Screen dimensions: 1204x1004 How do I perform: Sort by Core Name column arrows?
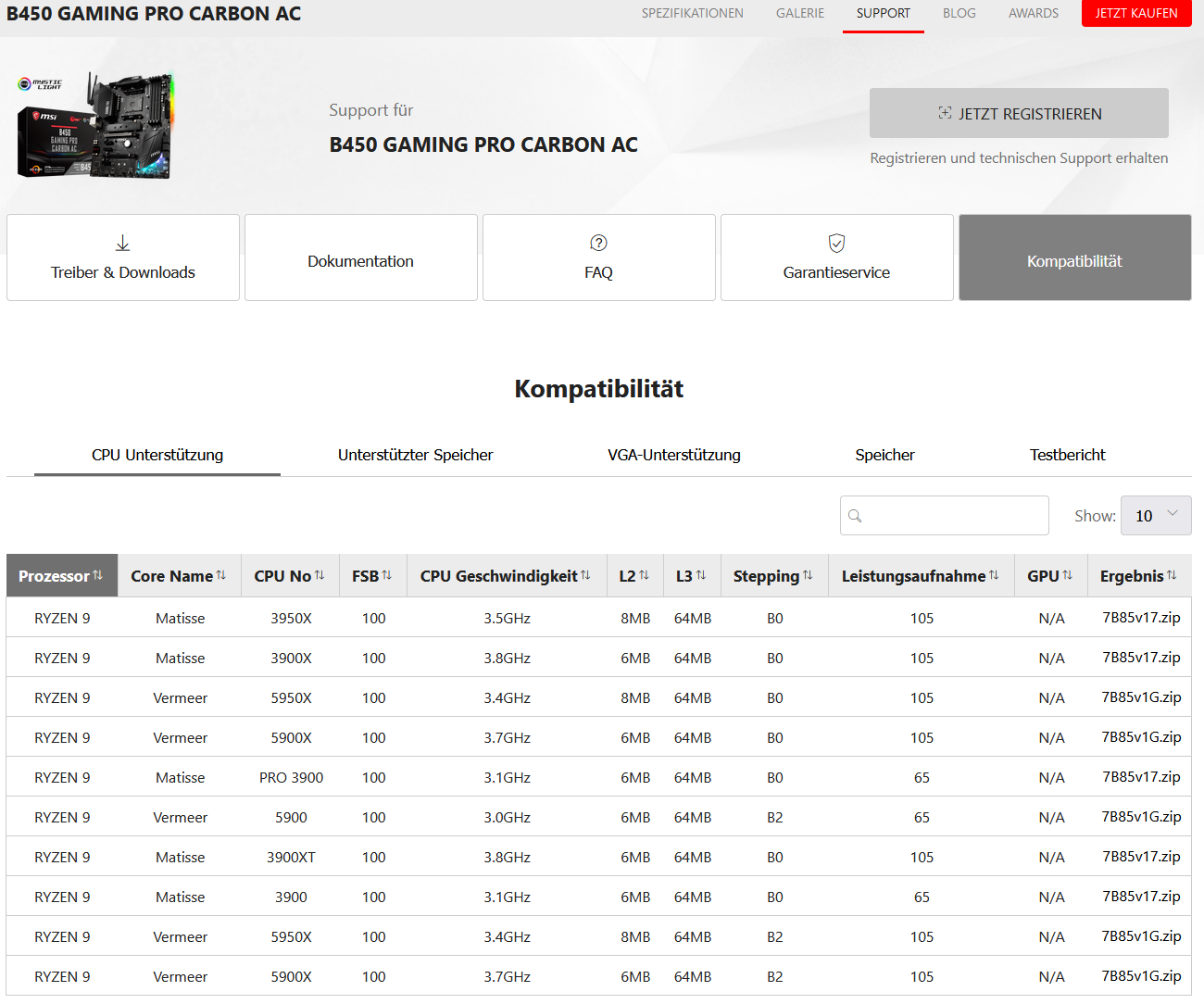coord(220,575)
